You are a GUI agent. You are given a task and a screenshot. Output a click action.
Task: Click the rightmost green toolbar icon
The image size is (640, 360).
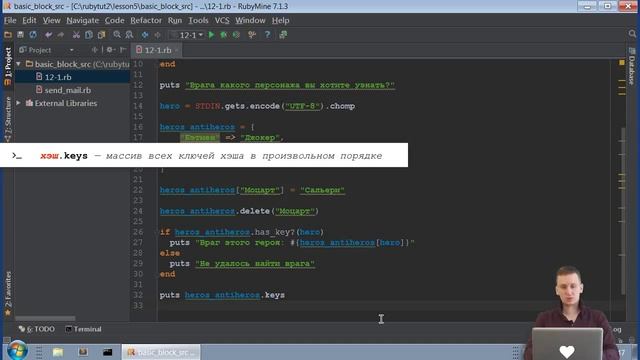[x=283, y=35]
